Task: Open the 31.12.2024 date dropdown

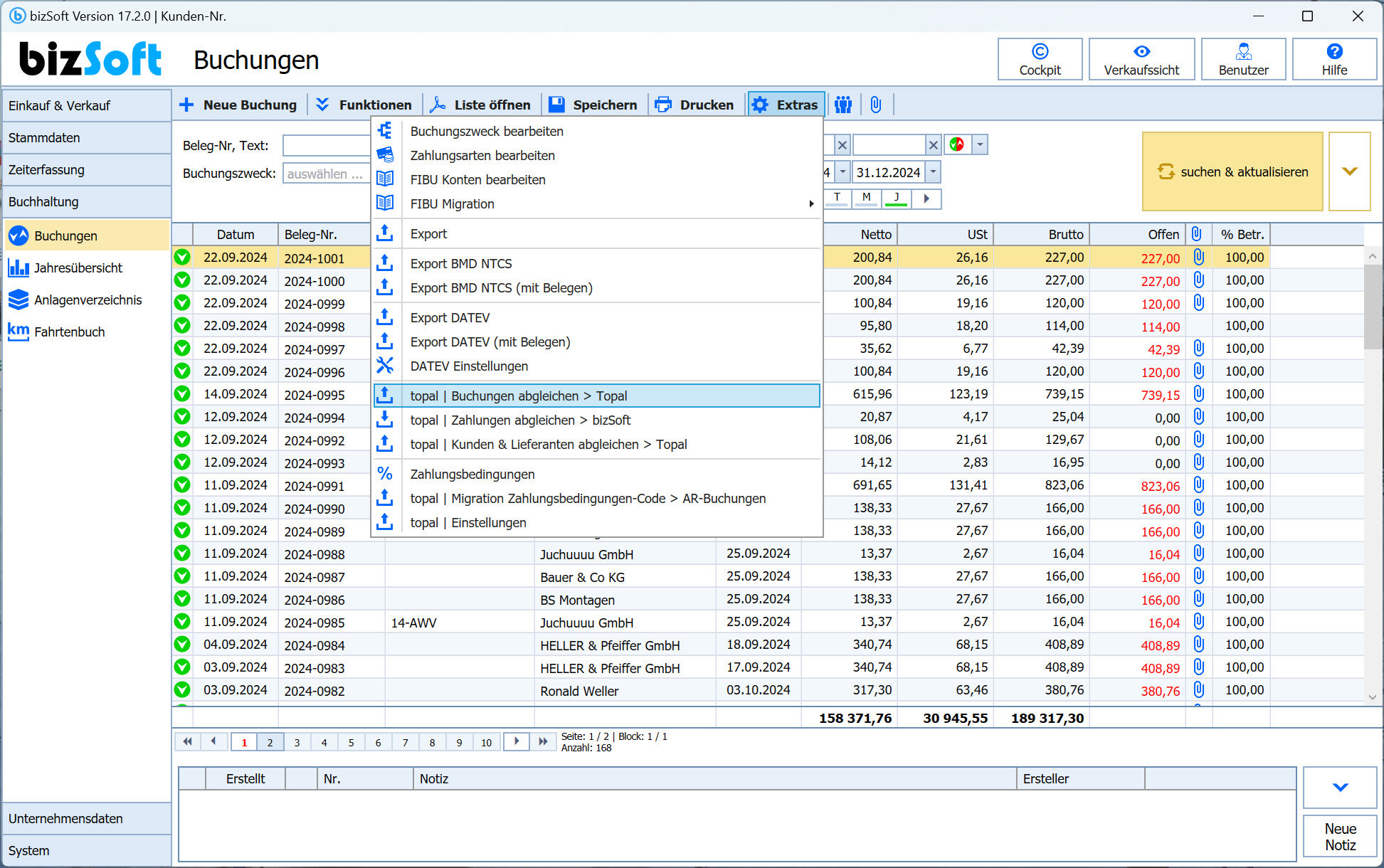Action: coord(933,172)
